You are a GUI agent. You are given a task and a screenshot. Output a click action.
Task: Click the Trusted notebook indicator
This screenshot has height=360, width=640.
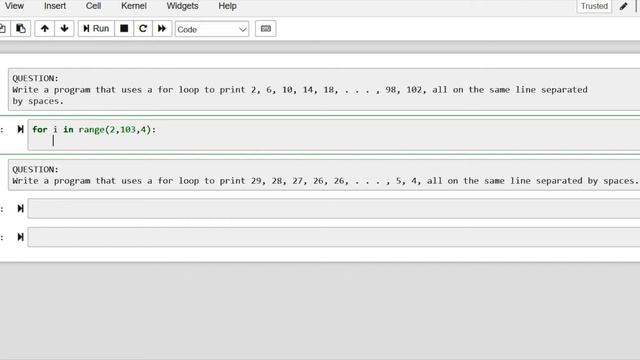(594, 6)
